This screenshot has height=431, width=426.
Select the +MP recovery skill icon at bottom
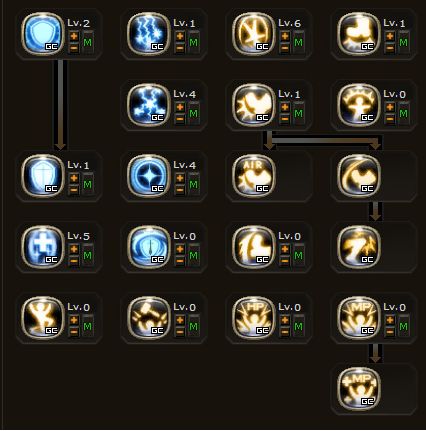359,389
